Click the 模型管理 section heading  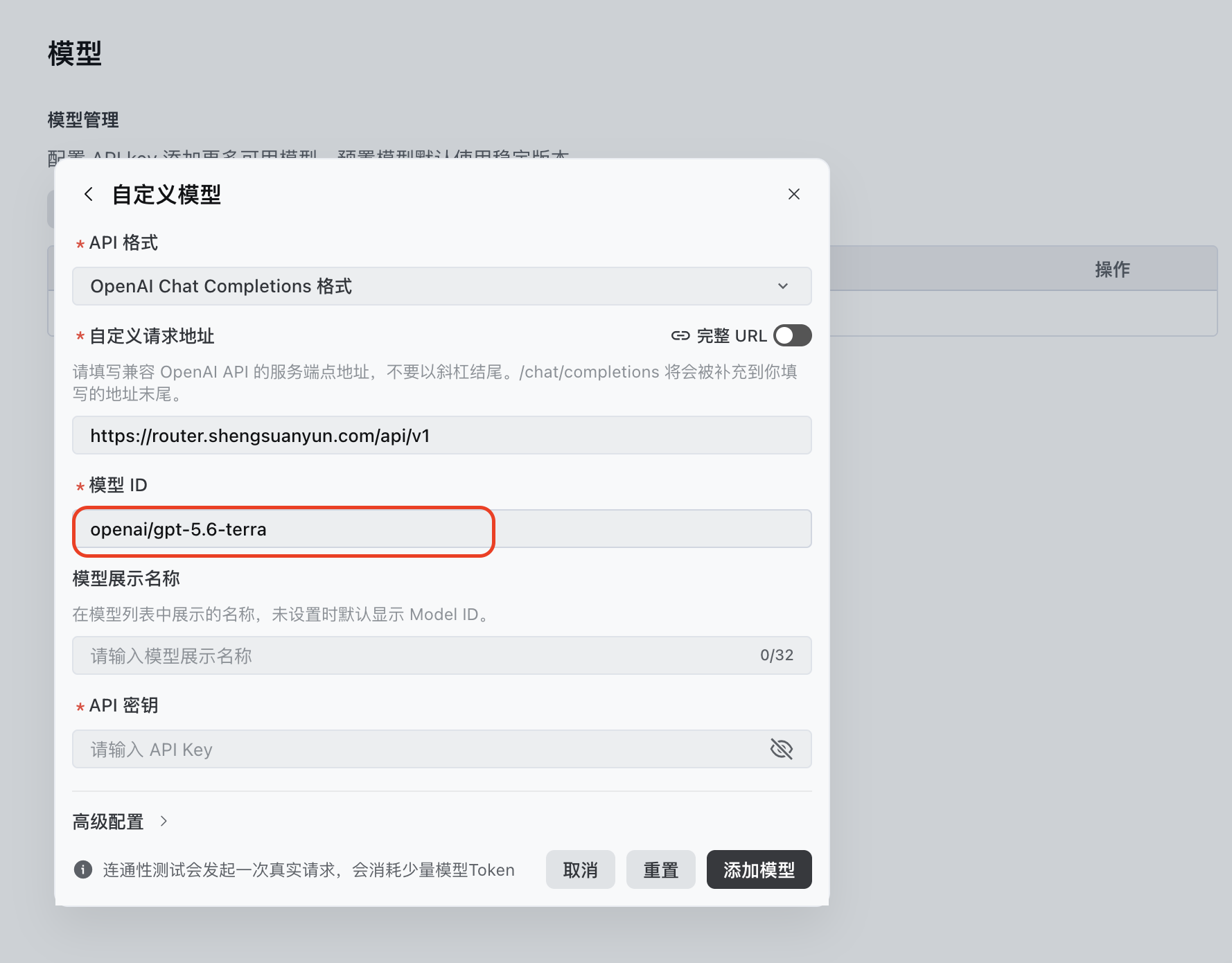pos(83,120)
